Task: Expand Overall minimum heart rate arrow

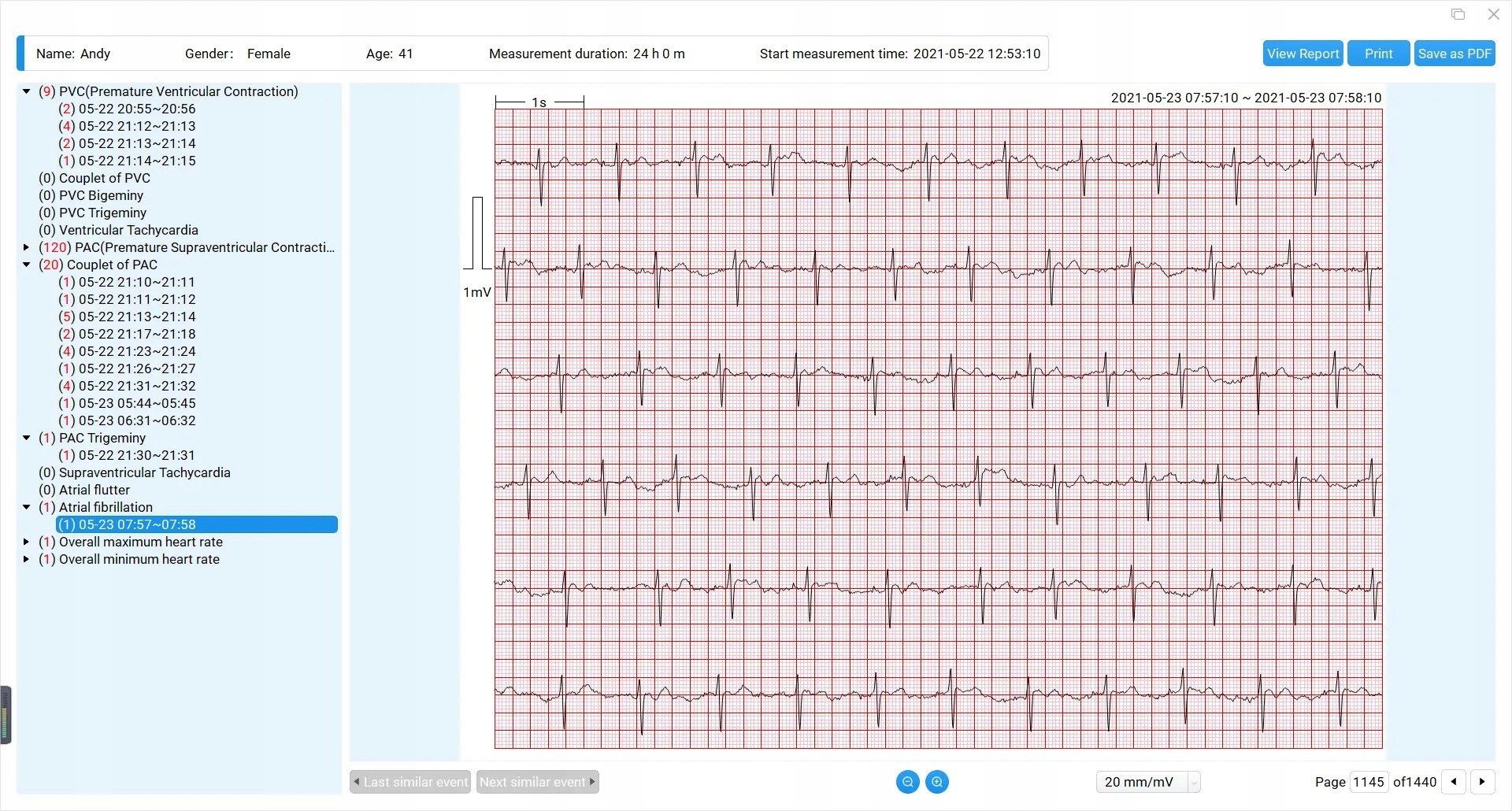Action: (26, 559)
